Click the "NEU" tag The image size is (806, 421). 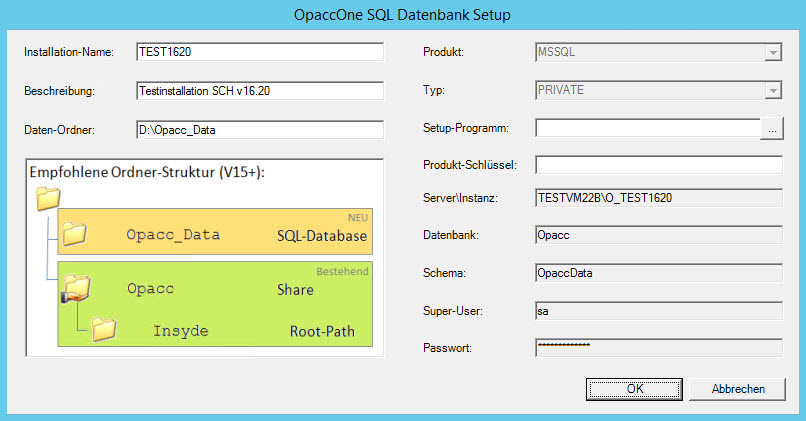358,217
